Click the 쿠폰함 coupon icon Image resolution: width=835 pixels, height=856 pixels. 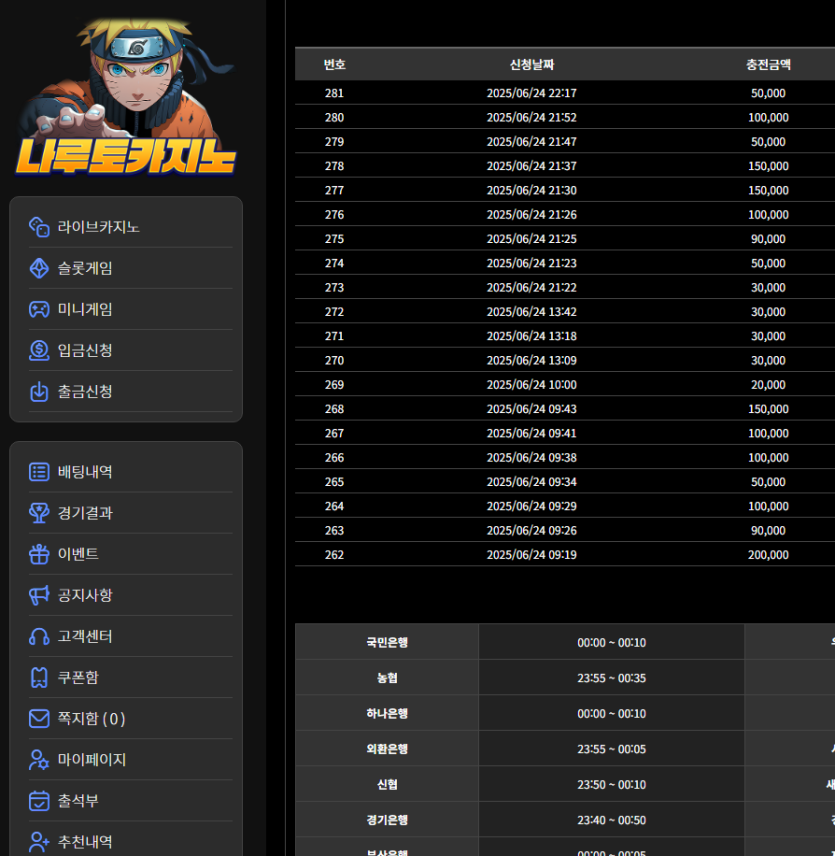(39, 677)
